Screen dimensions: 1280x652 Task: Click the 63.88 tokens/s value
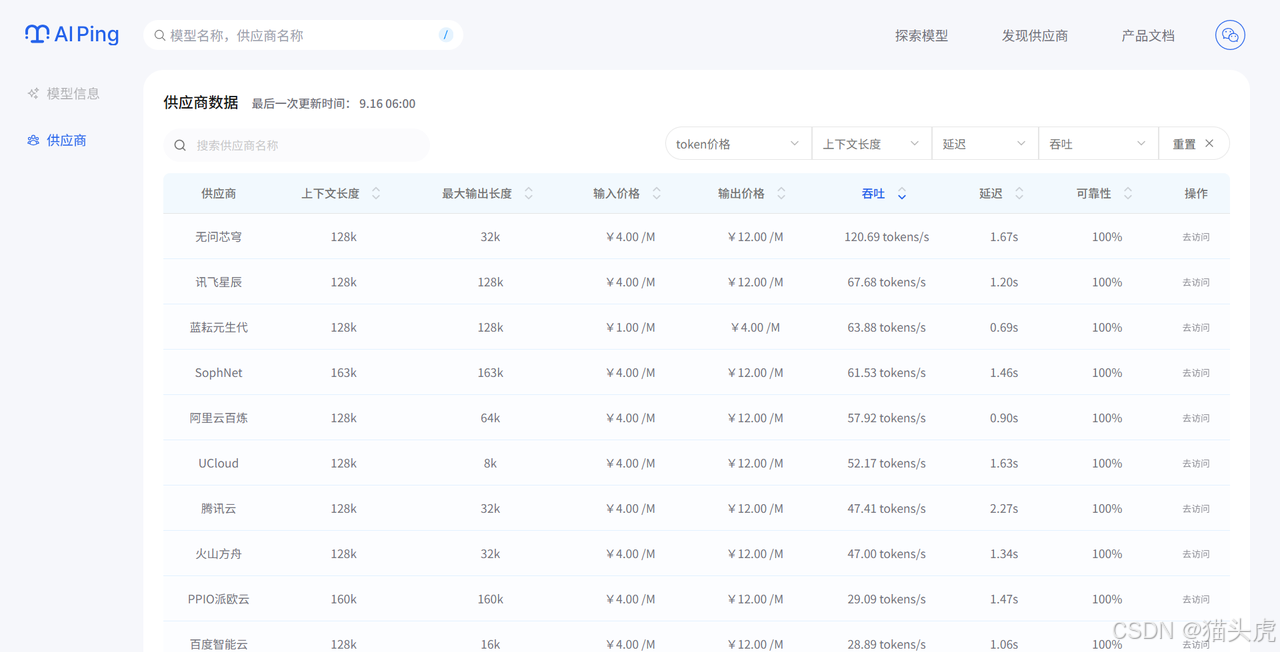click(886, 327)
